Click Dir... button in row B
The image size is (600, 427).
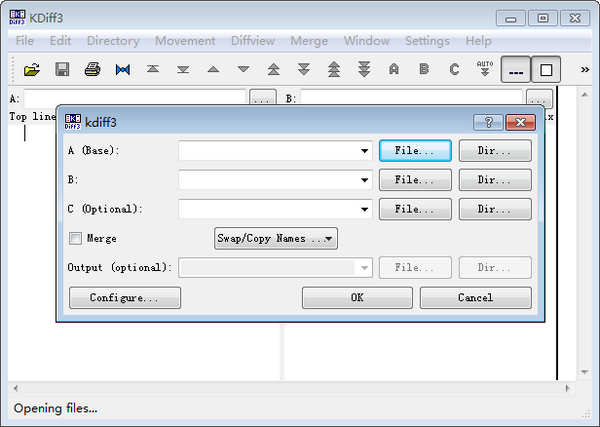tap(495, 180)
